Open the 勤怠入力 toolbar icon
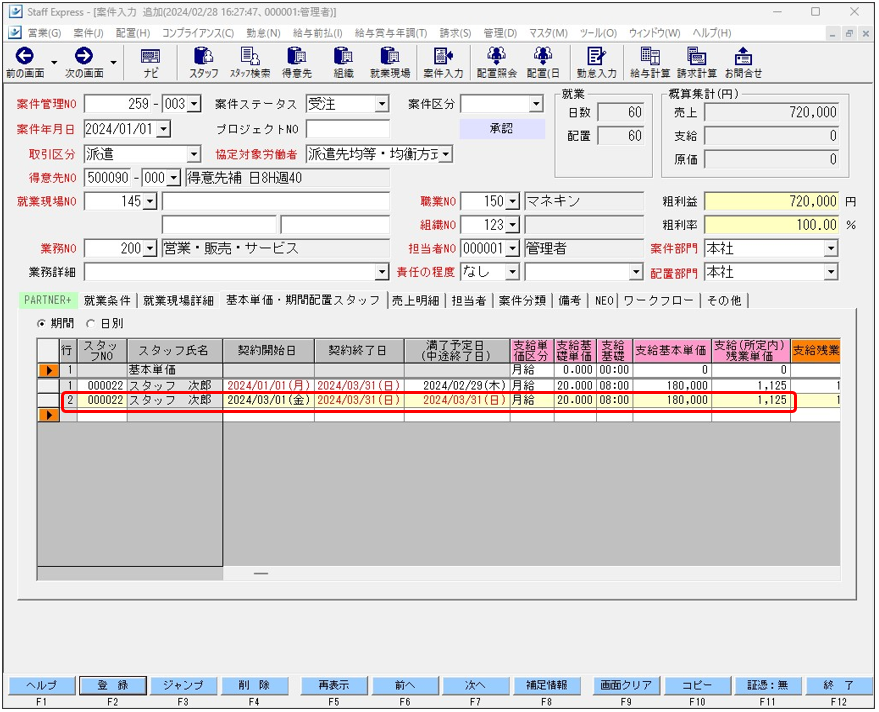The width and height of the screenshot is (879, 712). [596, 62]
